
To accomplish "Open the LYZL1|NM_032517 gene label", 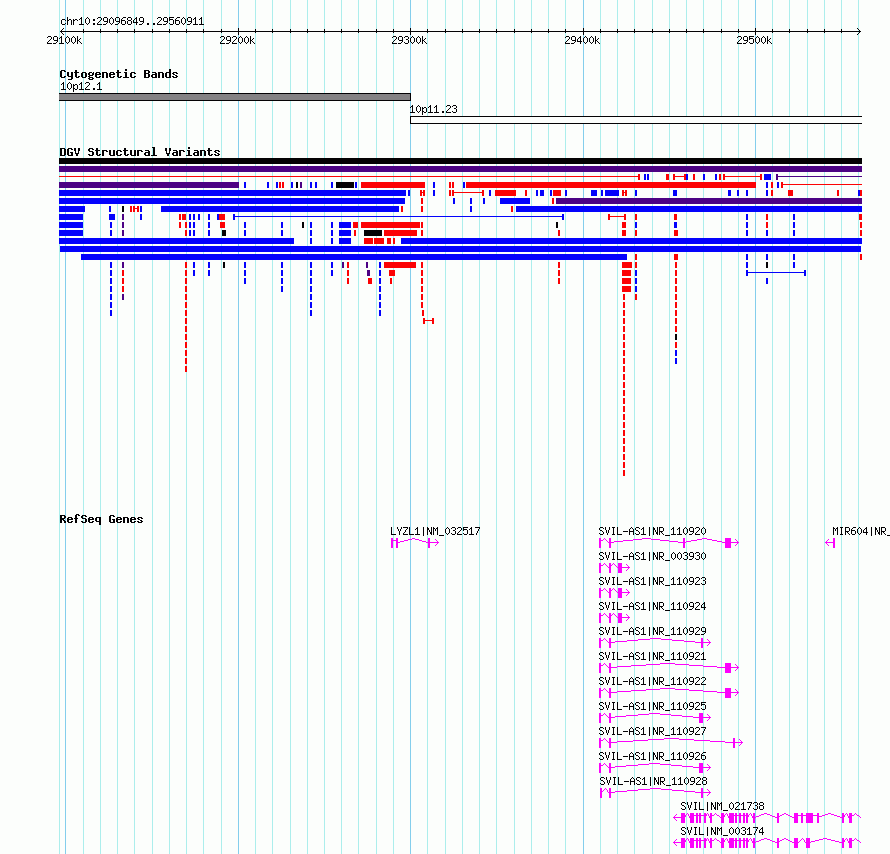I will pyautogui.click(x=435, y=531).
